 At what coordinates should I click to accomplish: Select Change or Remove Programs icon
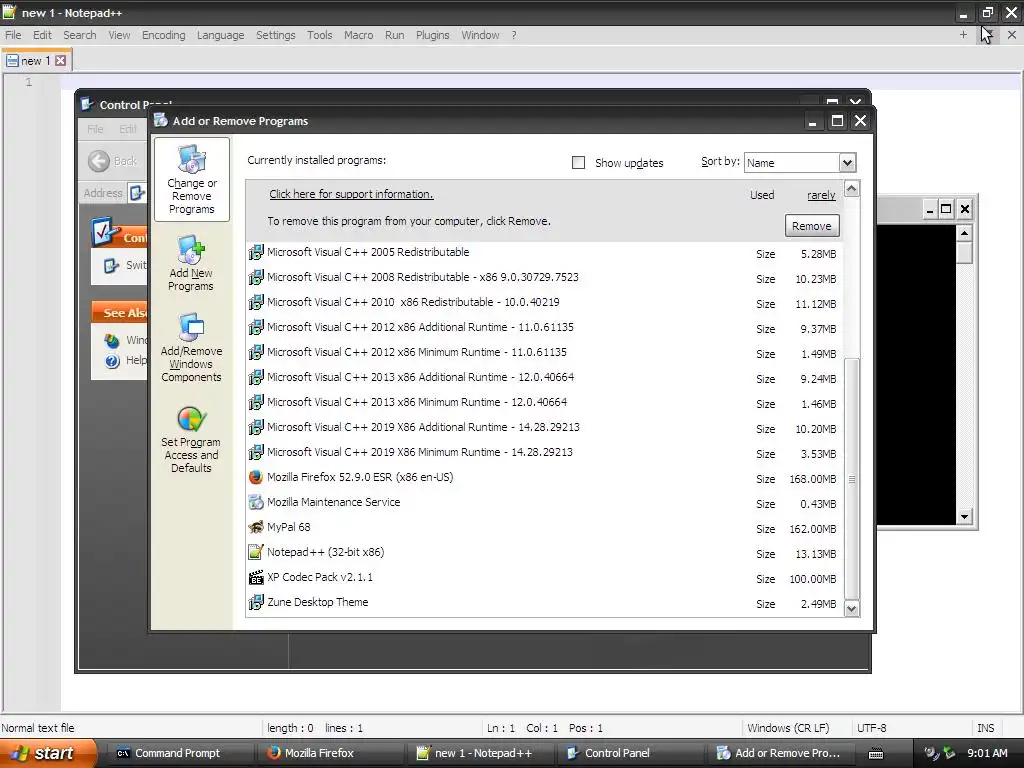pyautogui.click(x=192, y=159)
